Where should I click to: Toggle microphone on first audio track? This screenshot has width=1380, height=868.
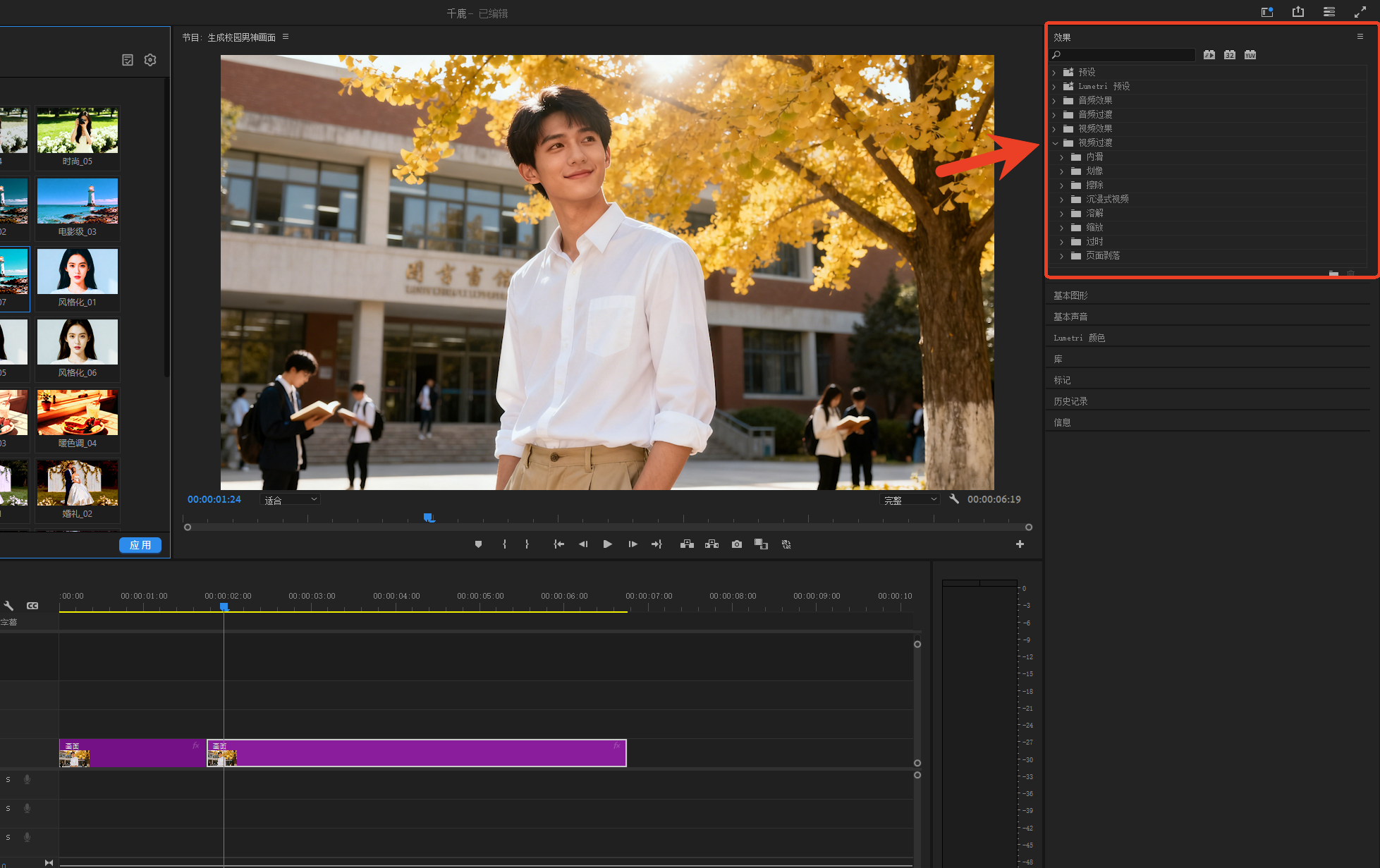(x=28, y=780)
